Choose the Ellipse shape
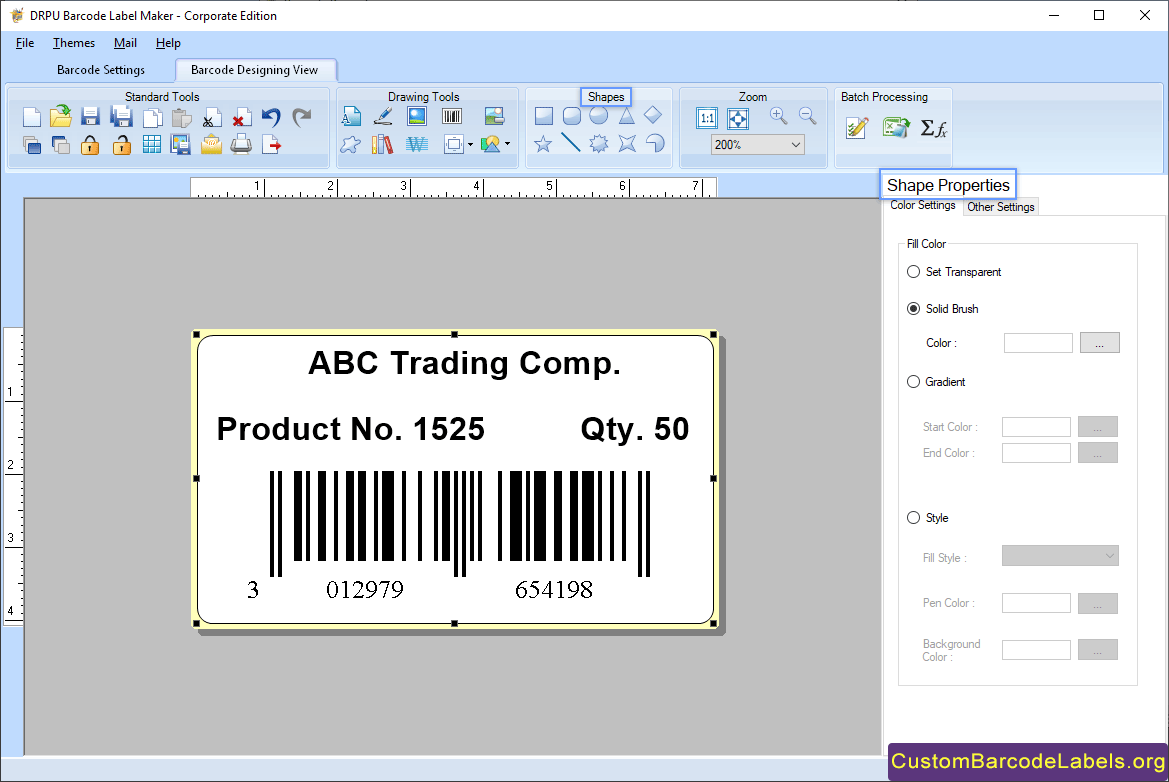Screen dimensions: 1169x782 point(599,116)
